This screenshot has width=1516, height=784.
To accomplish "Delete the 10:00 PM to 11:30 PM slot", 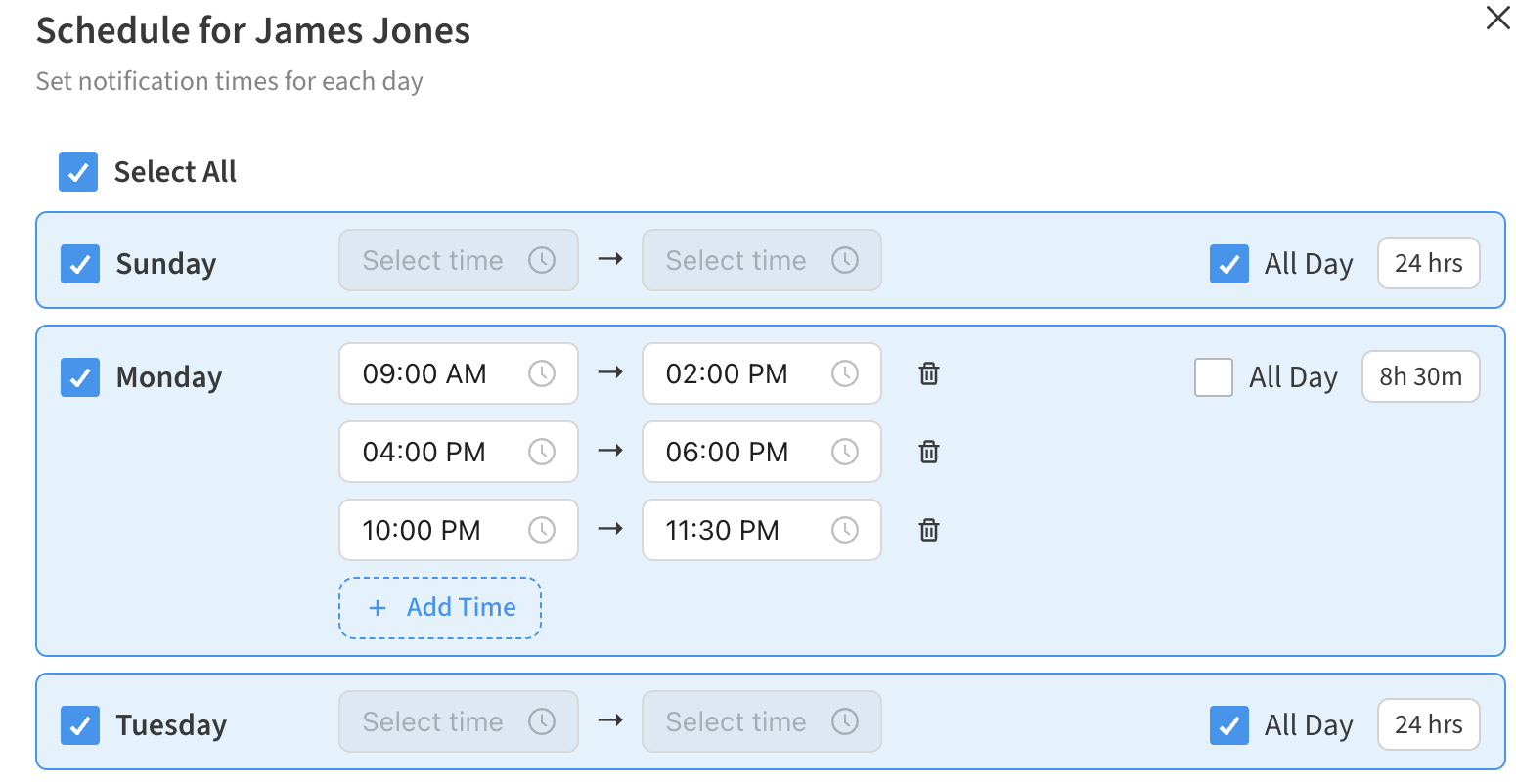I will pyautogui.click(x=929, y=530).
